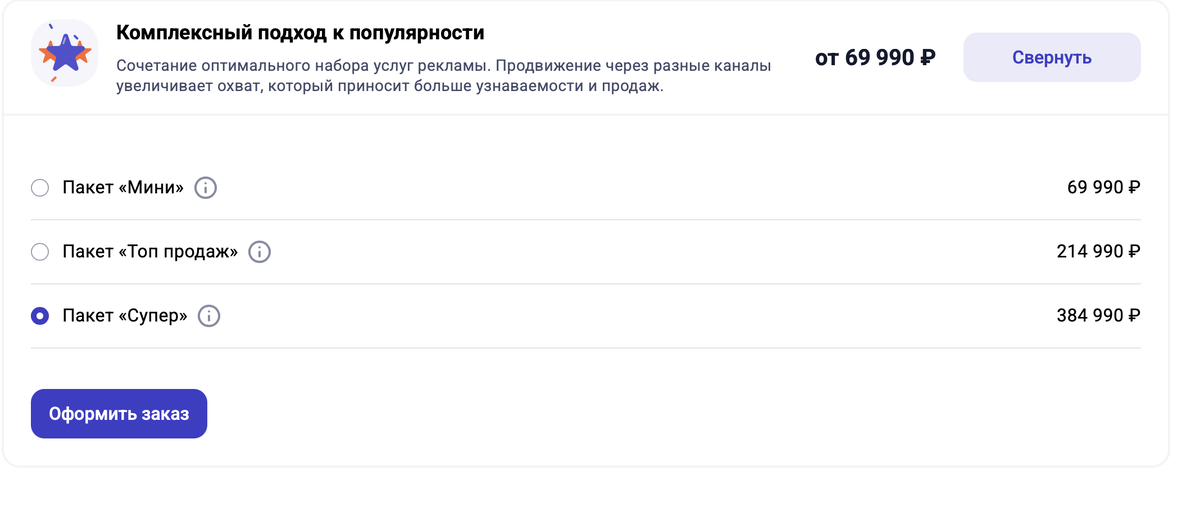Click the header price «от 69 990 ₽»

click(x=875, y=58)
